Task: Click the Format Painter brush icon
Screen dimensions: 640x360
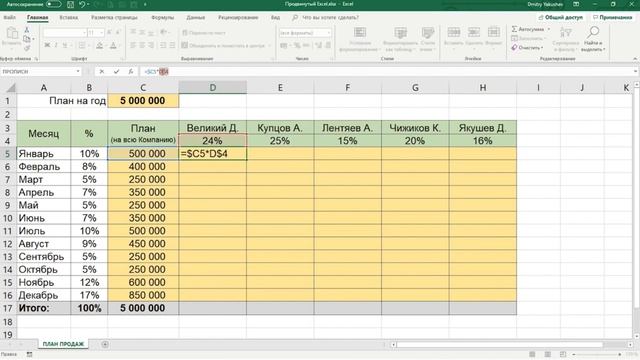Action: pyautogui.click(x=27, y=48)
